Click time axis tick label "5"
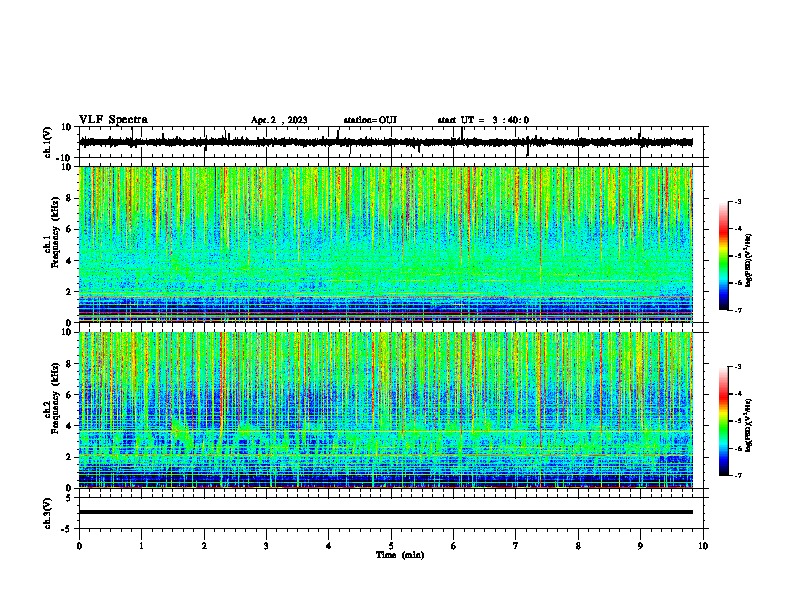 pyautogui.click(x=391, y=546)
